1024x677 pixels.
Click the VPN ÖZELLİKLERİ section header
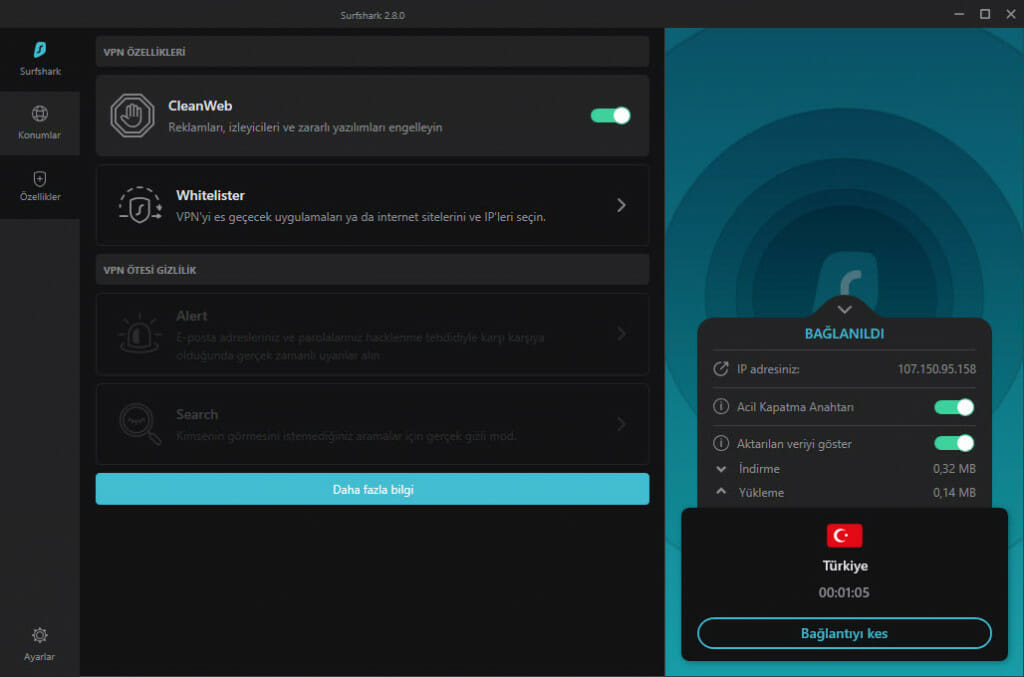(372, 52)
